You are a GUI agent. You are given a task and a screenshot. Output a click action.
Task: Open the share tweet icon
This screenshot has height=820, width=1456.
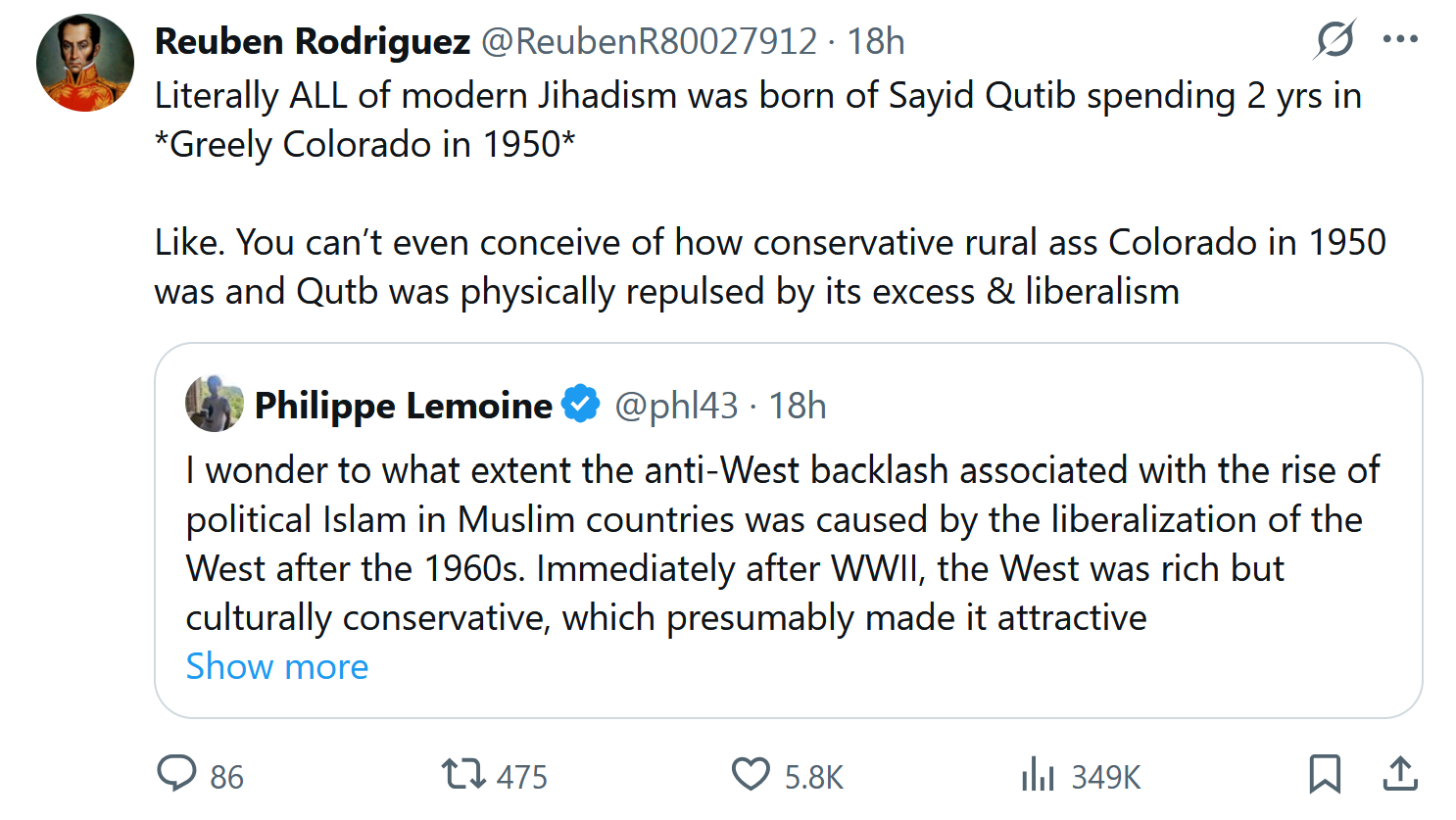(1400, 774)
